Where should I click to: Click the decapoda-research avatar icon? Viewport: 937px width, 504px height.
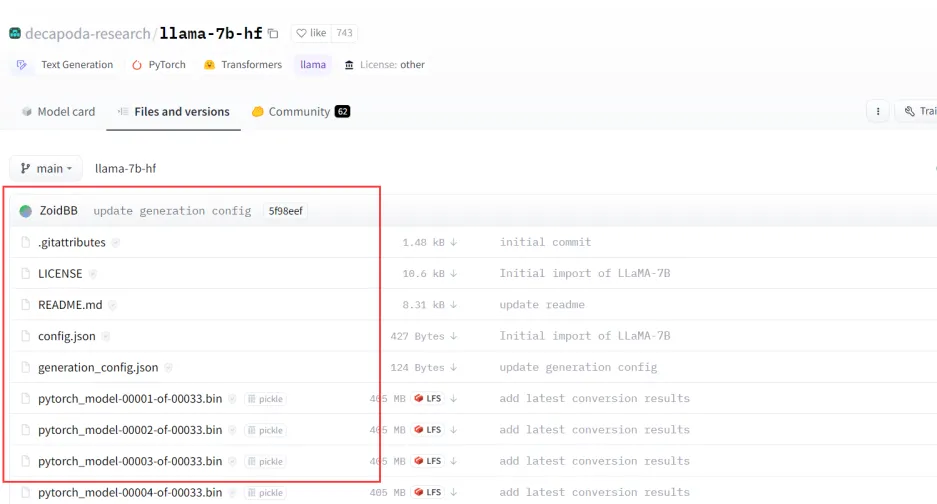pyautogui.click(x=15, y=33)
